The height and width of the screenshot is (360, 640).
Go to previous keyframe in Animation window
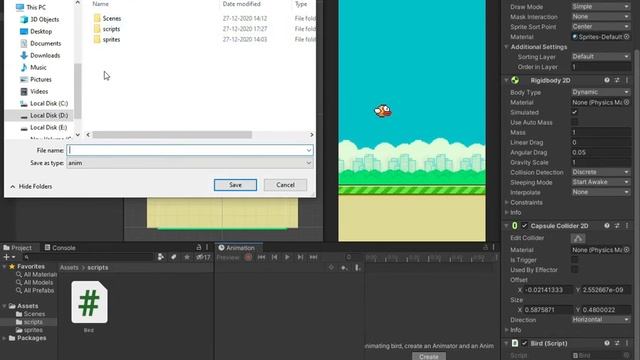pyautogui.click(x=274, y=257)
